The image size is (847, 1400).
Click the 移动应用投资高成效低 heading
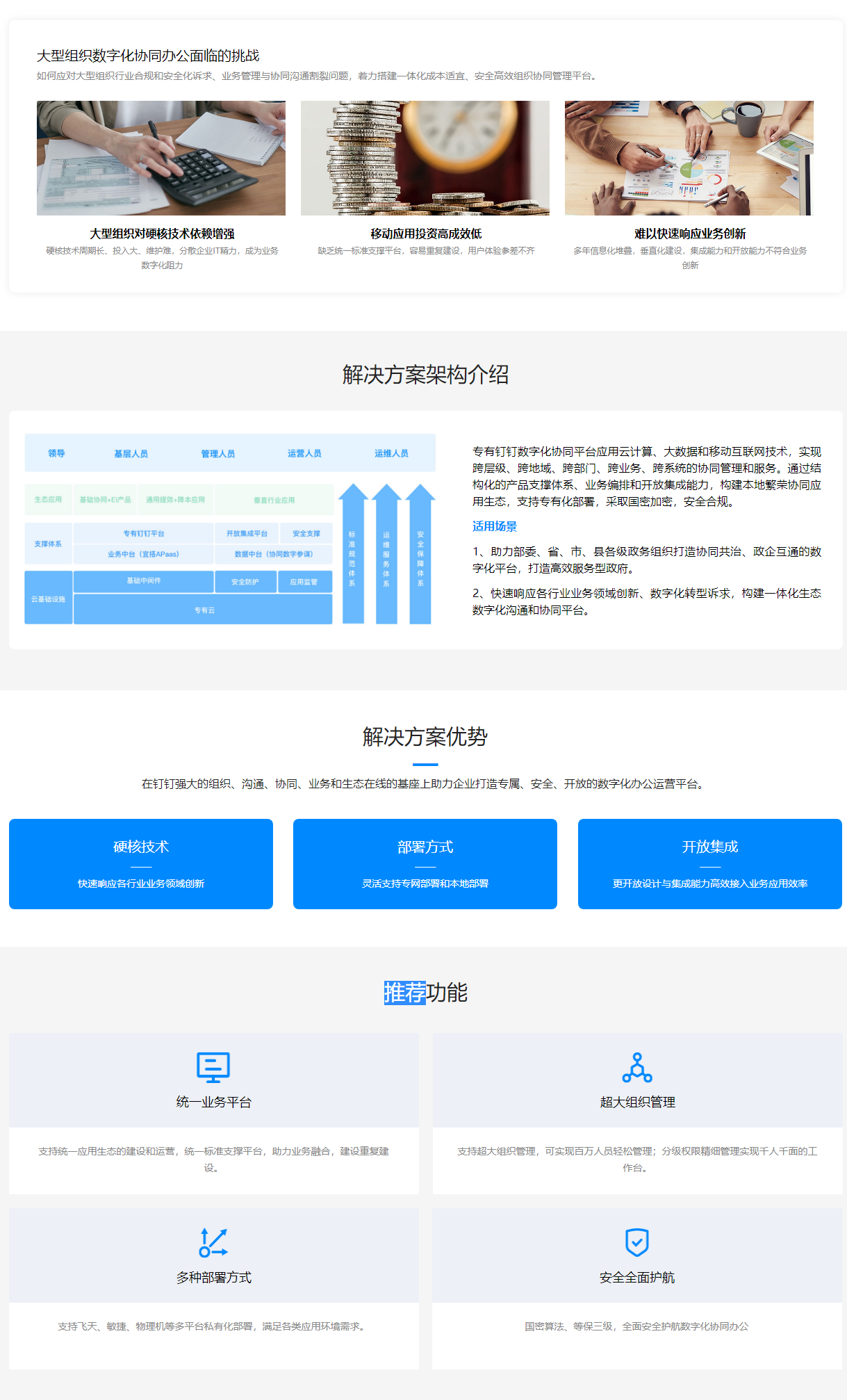(x=426, y=234)
